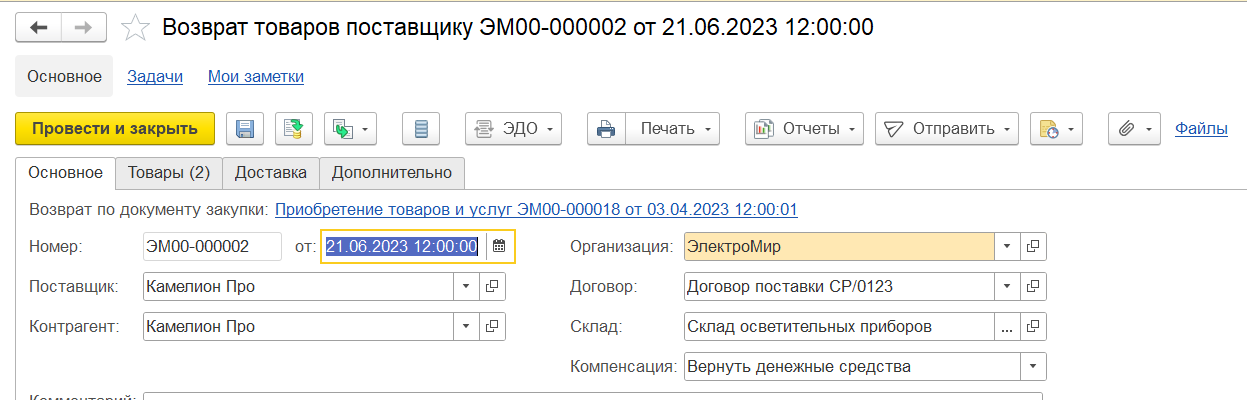Click the Склад осветительных приборов field

click(x=840, y=326)
